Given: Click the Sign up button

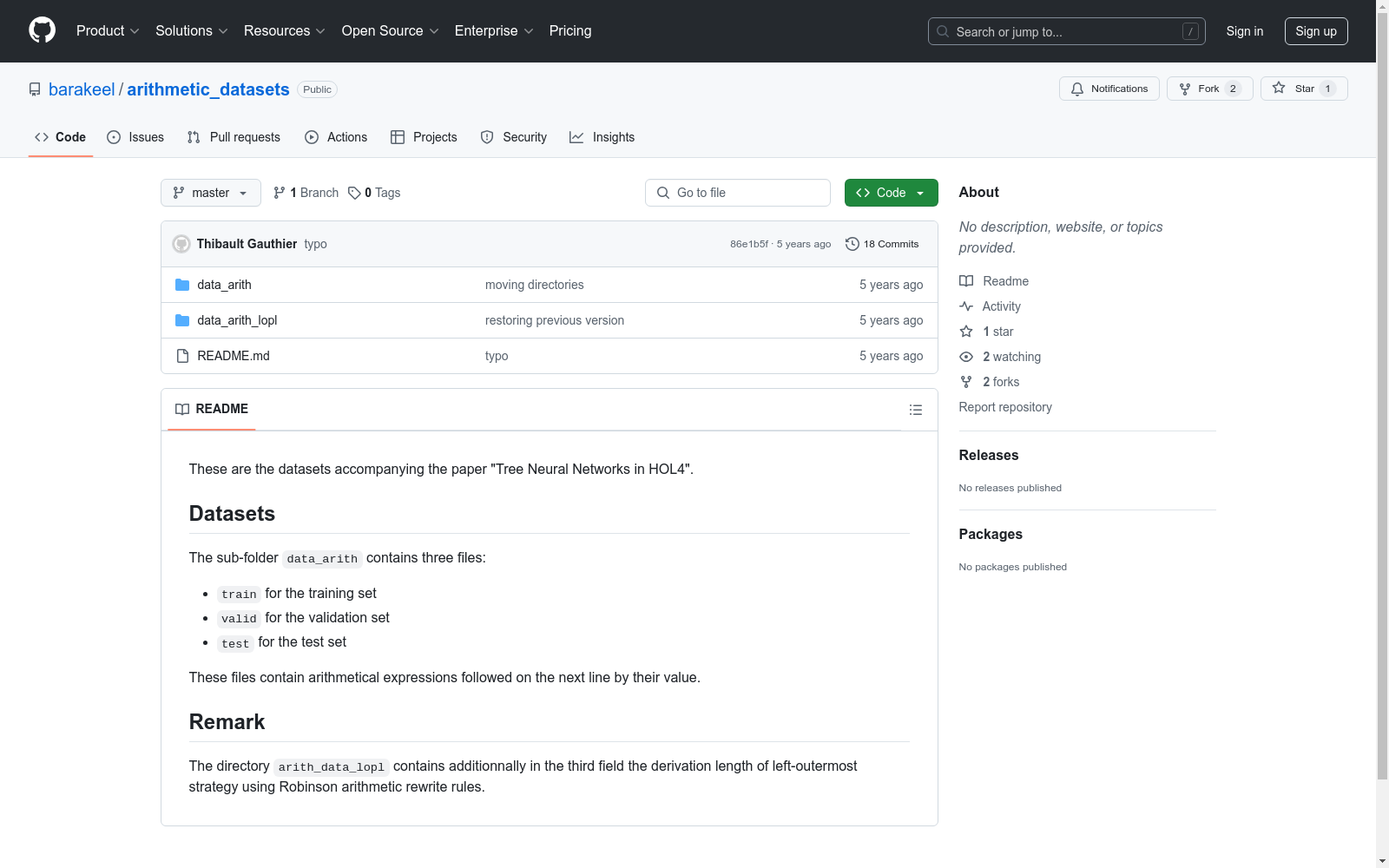Looking at the screenshot, I should tap(1316, 31).
